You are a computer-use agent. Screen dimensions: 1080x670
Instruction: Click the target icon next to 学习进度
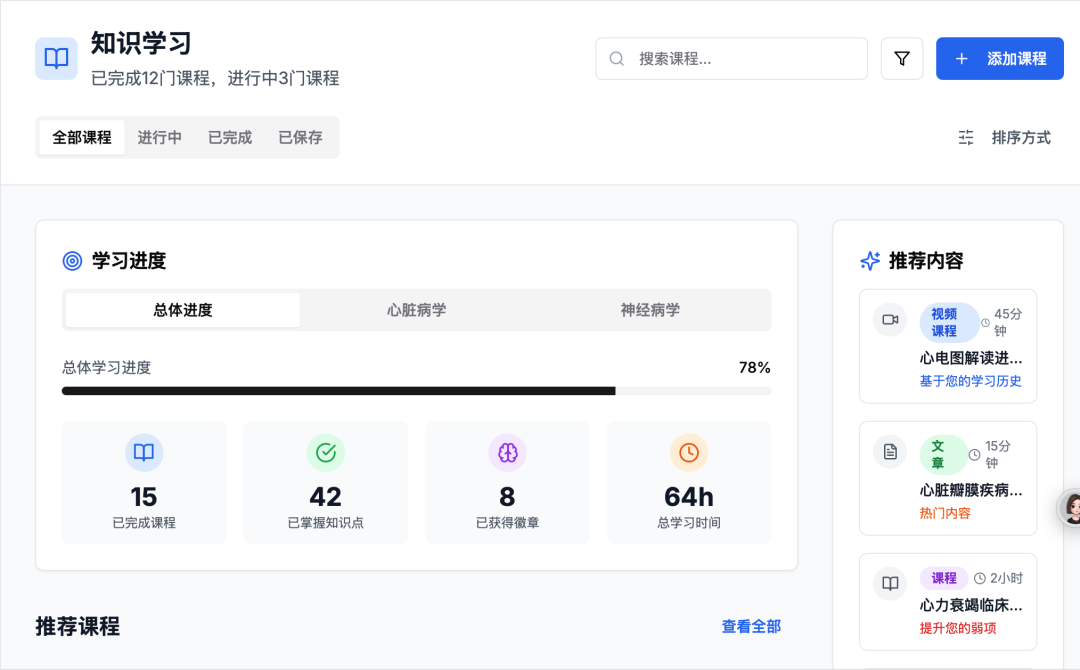click(72, 261)
